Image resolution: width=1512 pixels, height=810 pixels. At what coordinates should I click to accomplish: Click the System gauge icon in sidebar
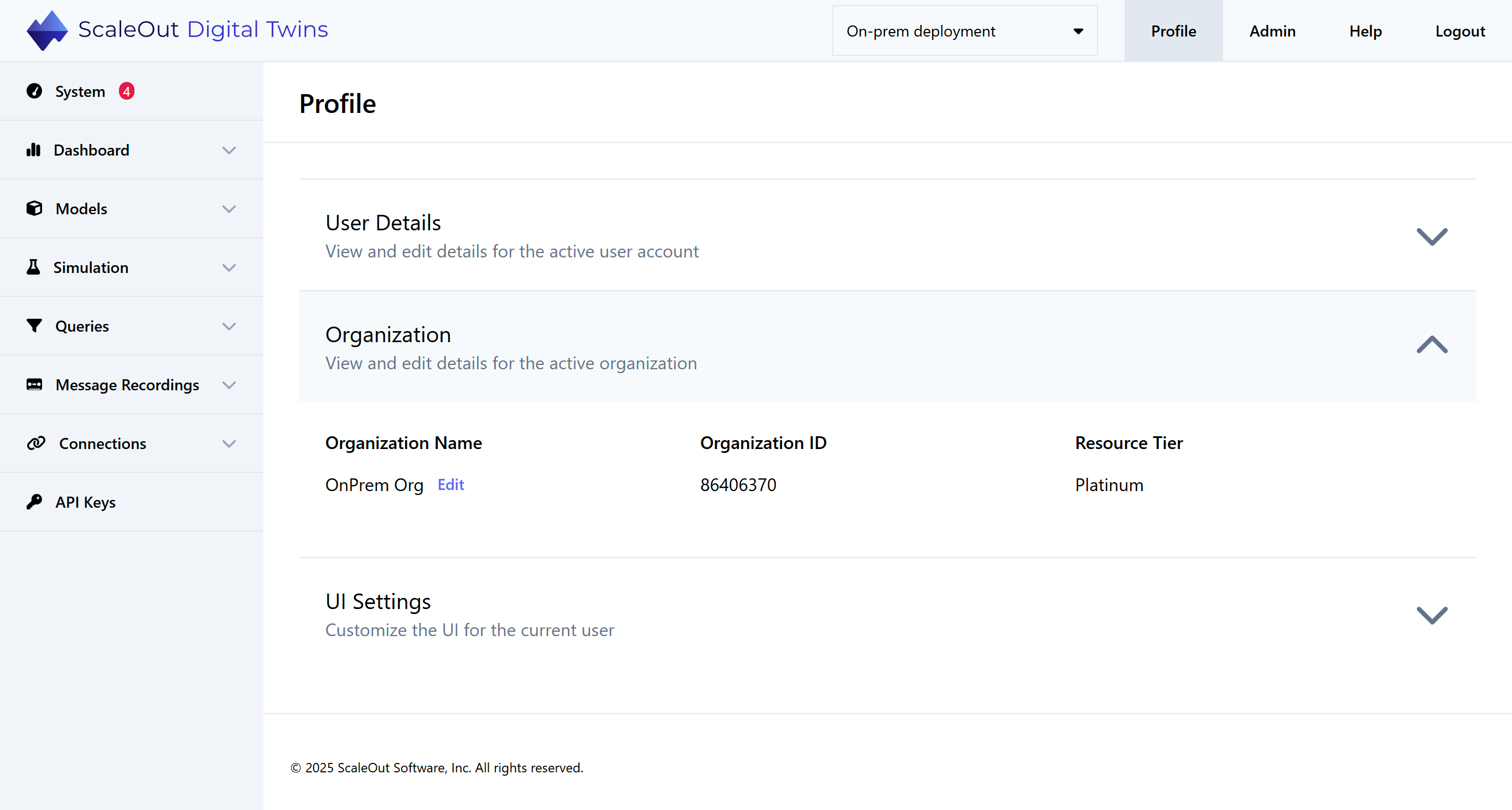click(x=34, y=91)
